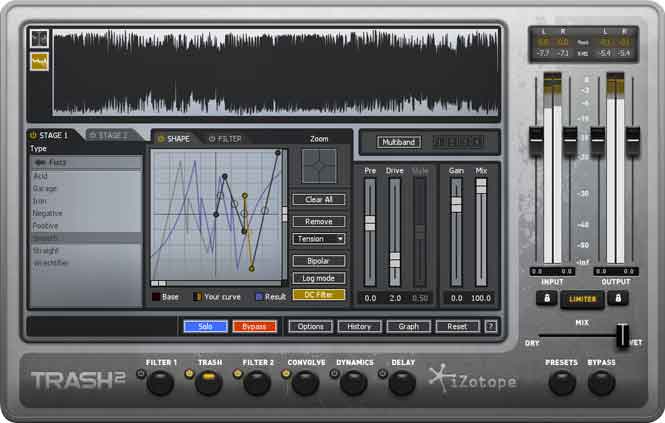This screenshot has width=665, height=423.
Task: Choose the Acid distortion type
Action: tap(86, 176)
